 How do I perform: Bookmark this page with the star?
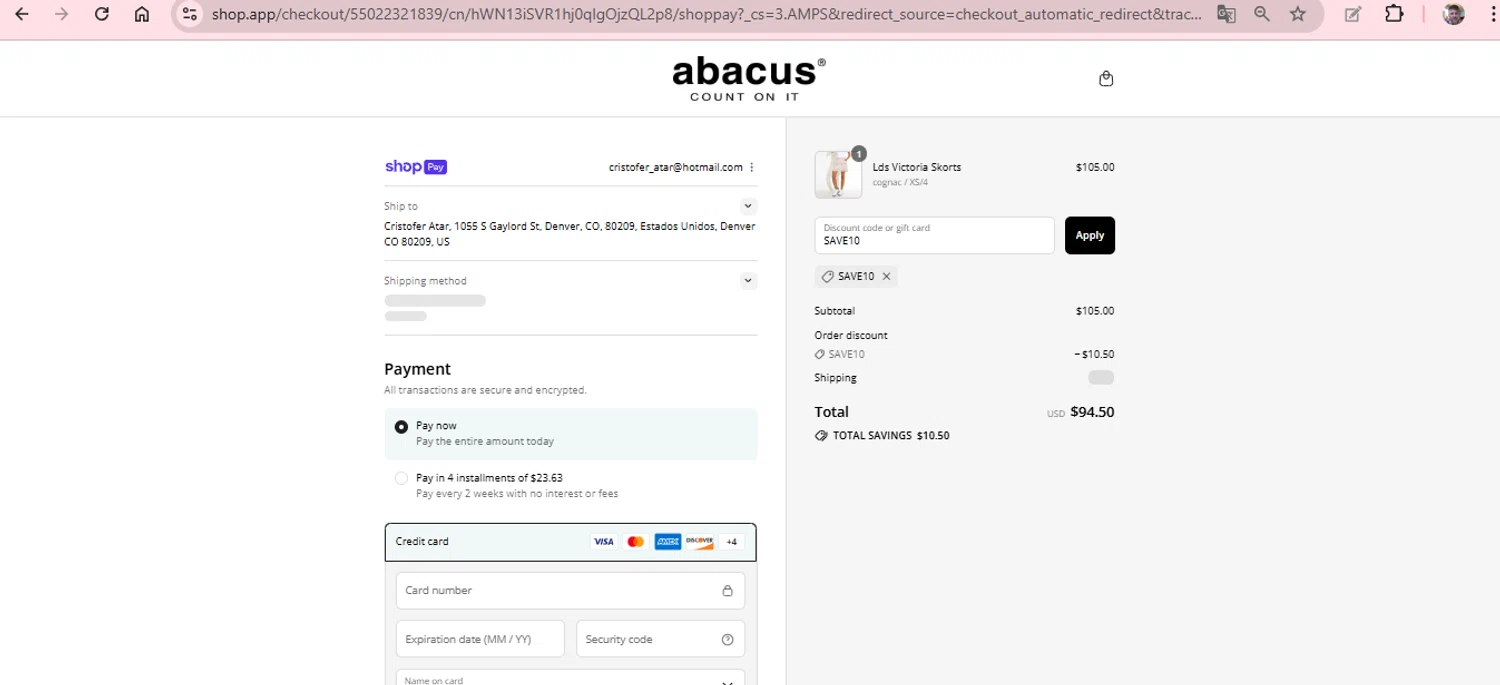1298,14
